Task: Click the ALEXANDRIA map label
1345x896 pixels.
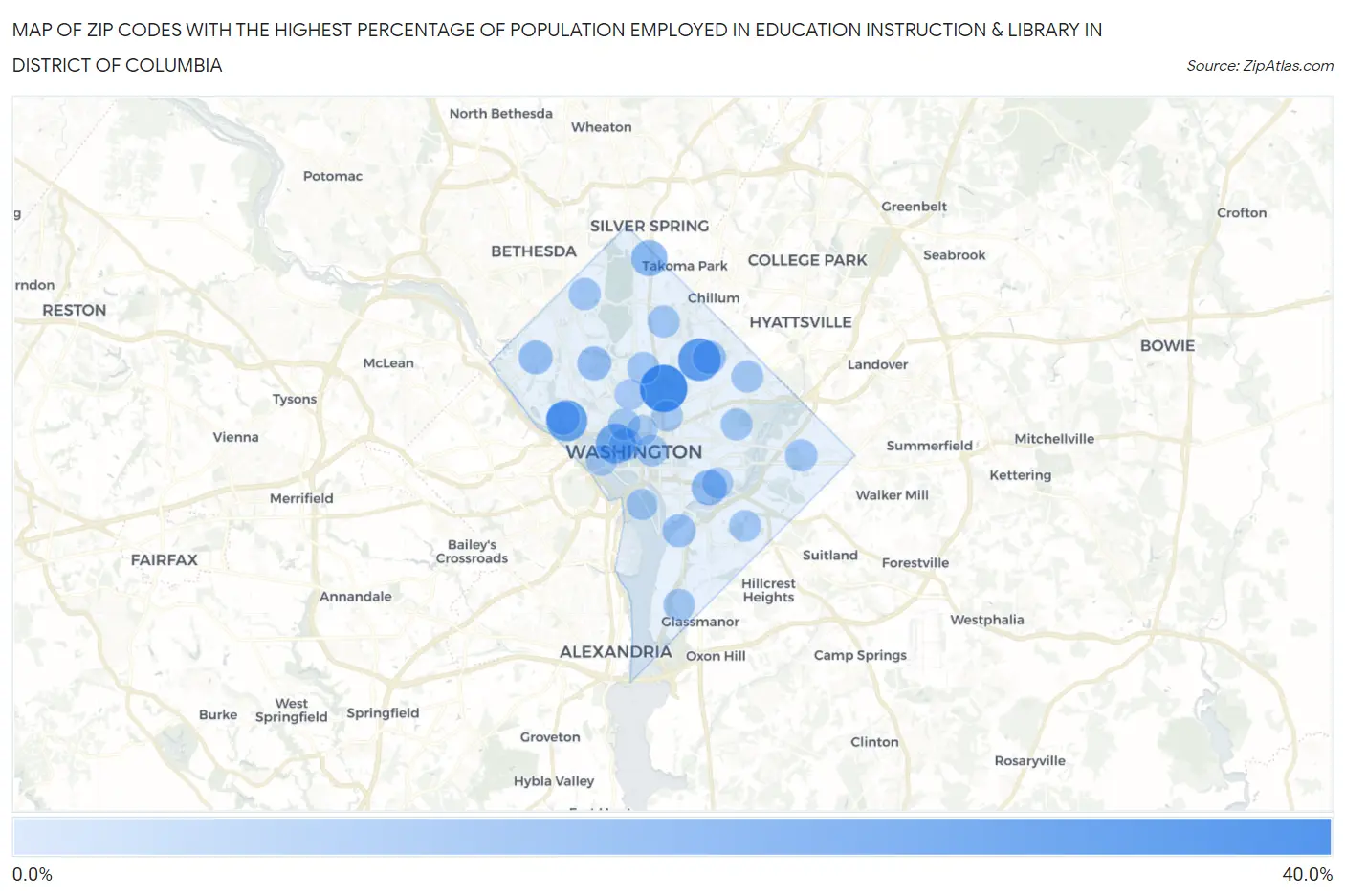Action: click(x=615, y=651)
